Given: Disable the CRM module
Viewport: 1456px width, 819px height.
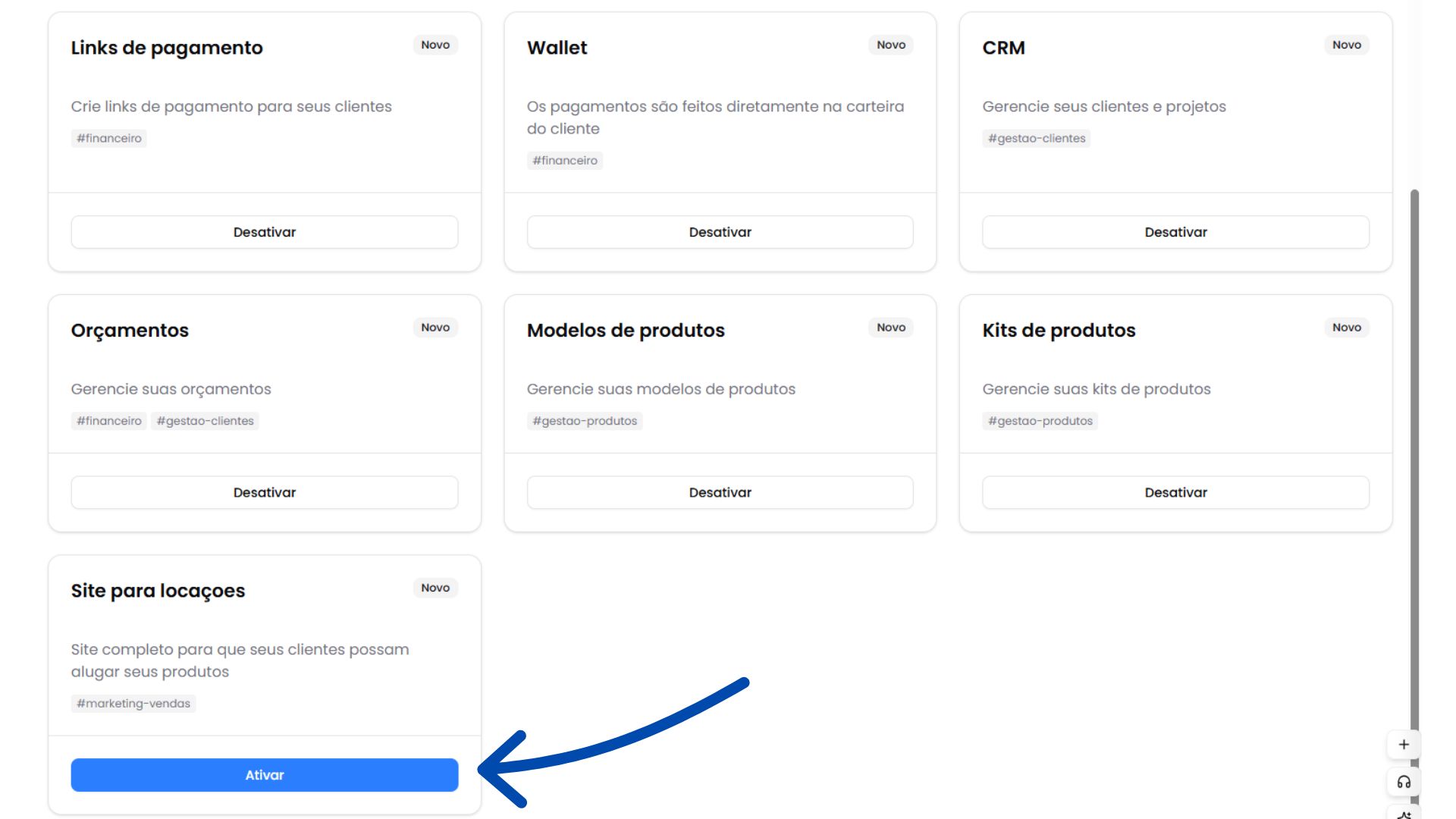Looking at the screenshot, I should pos(1175,232).
